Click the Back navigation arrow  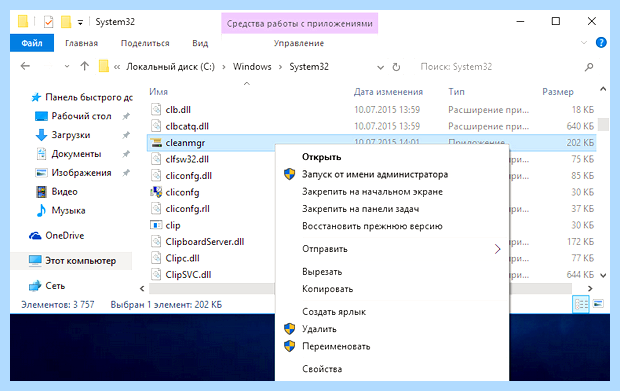(x=25, y=66)
